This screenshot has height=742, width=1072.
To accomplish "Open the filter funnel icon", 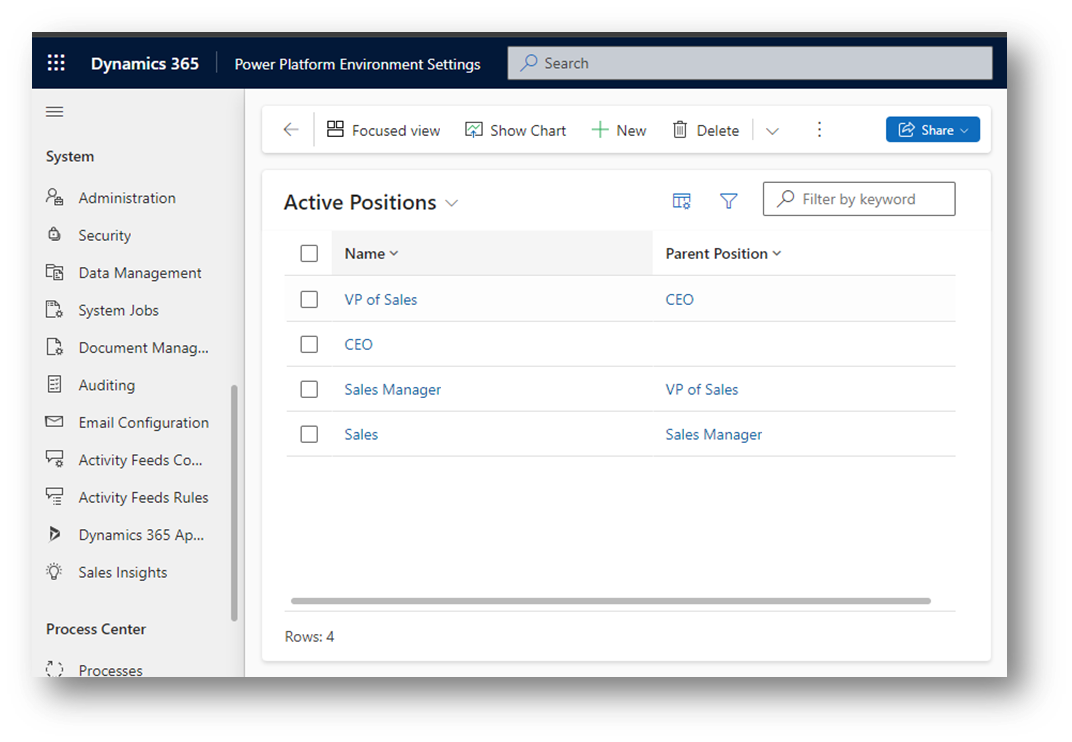I will (729, 201).
